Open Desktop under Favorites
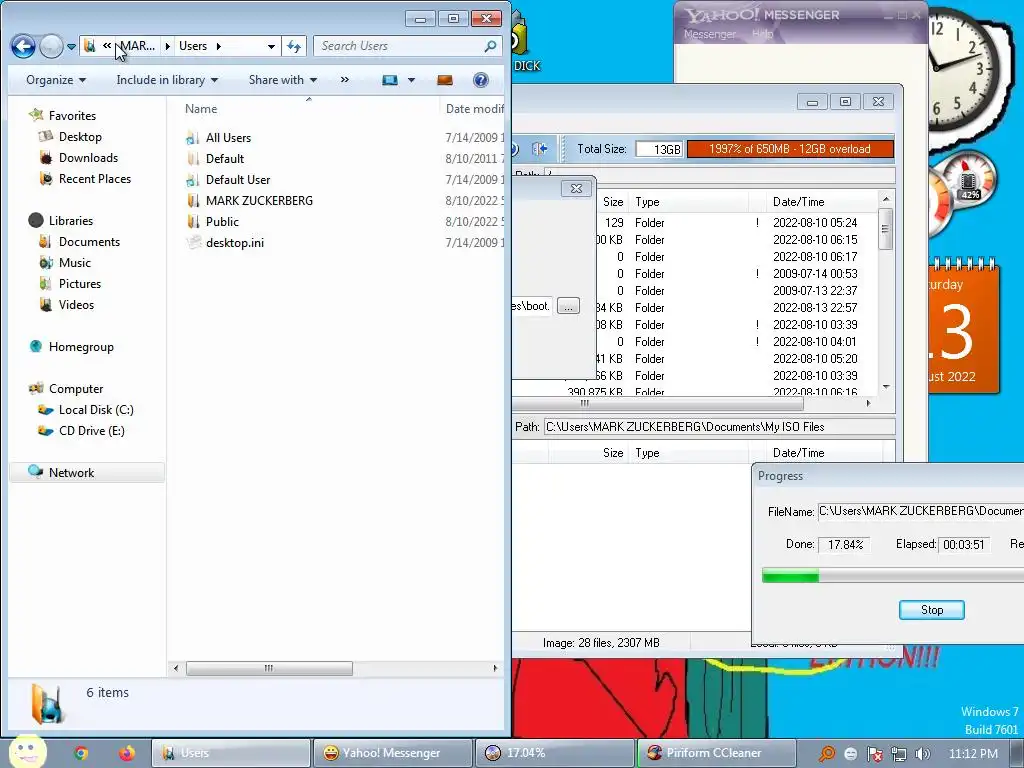The height and width of the screenshot is (768, 1024). click(80, 136)
